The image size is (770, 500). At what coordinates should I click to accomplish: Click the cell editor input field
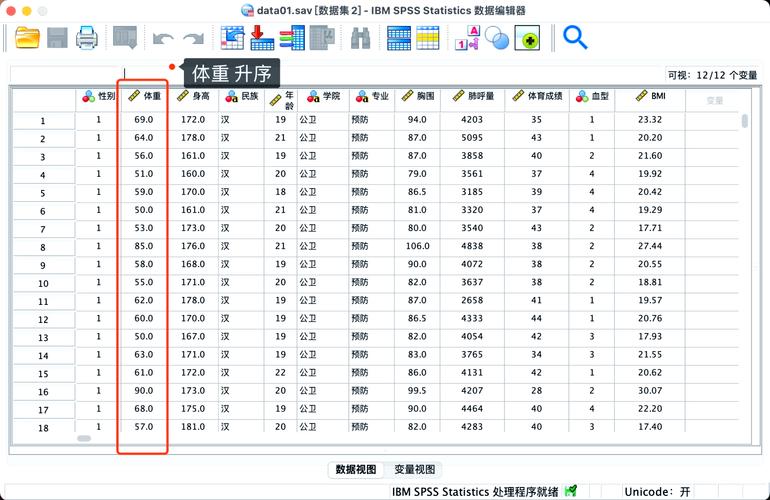coord(393,75)
